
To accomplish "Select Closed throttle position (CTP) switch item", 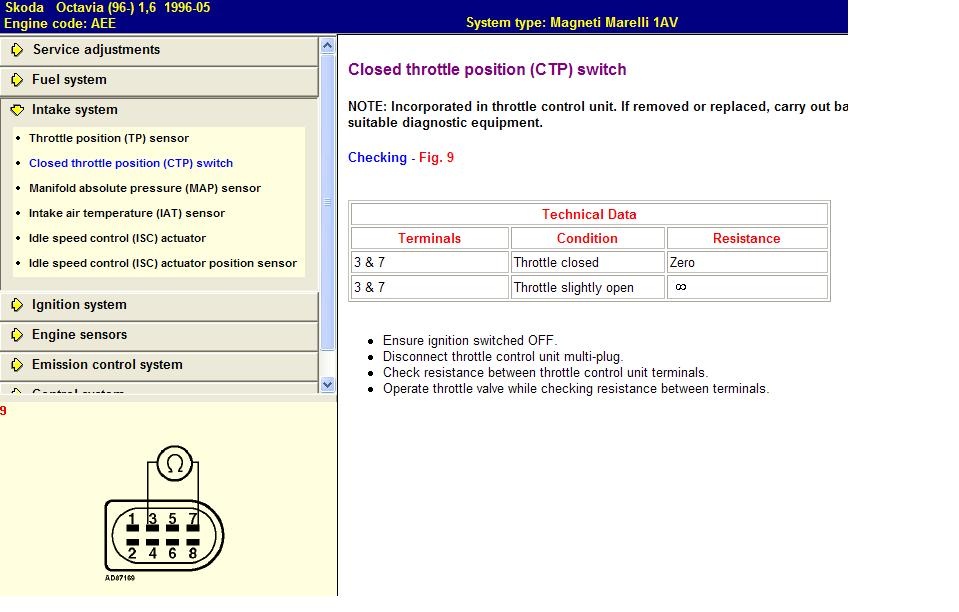I will [131, 163].
